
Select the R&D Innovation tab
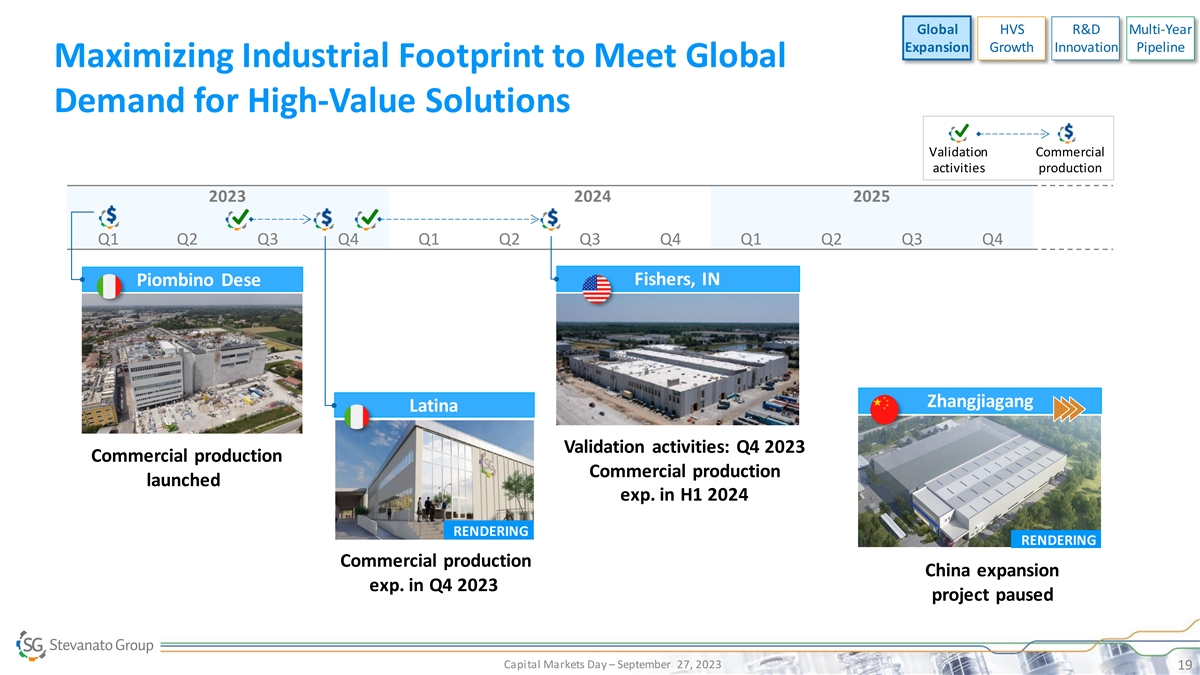[x=1086, y=38]
